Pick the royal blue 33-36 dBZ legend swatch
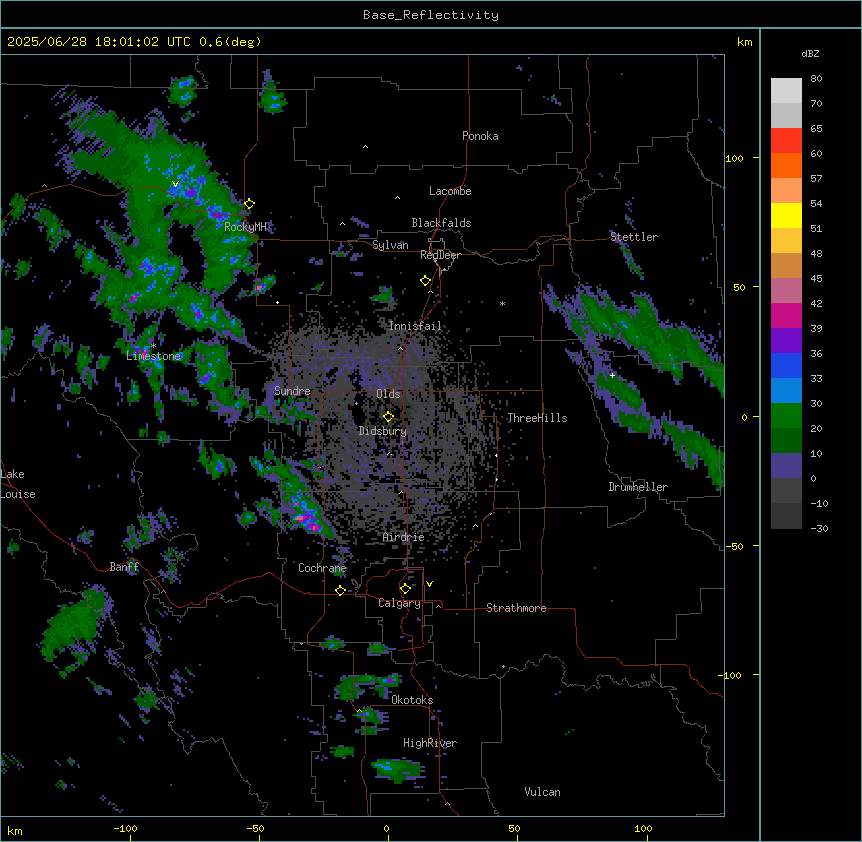Screen dimensions: 862x842 coord(786,365)
